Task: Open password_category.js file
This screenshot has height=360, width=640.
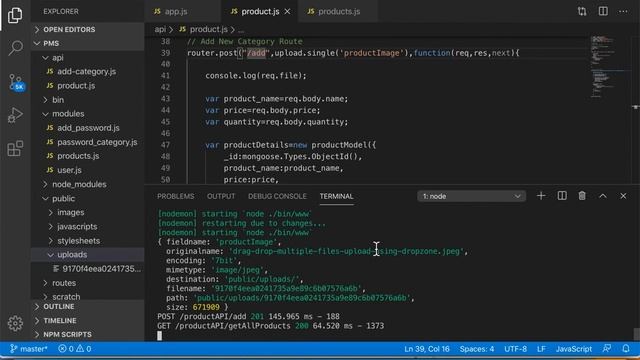Action: (87, 142)
